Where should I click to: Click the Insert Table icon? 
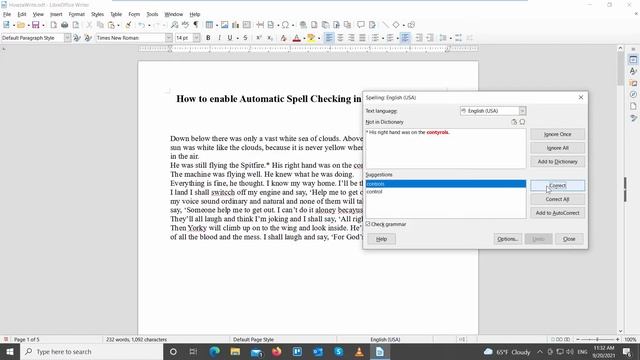(x=209, y=25)
